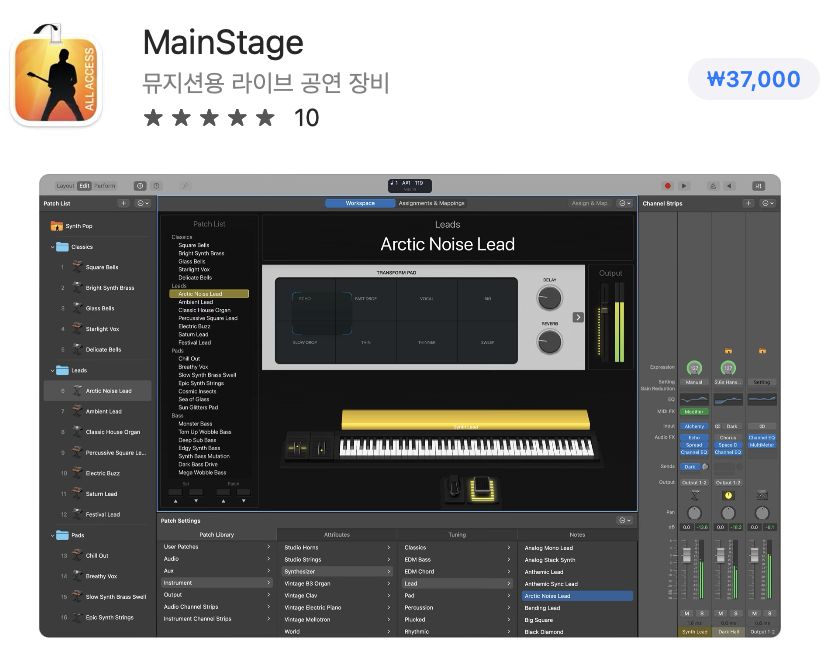Screen dimensions: 834x662
Task: Mute the Synth Lead channel strip
Action: (x=687, y=613)
